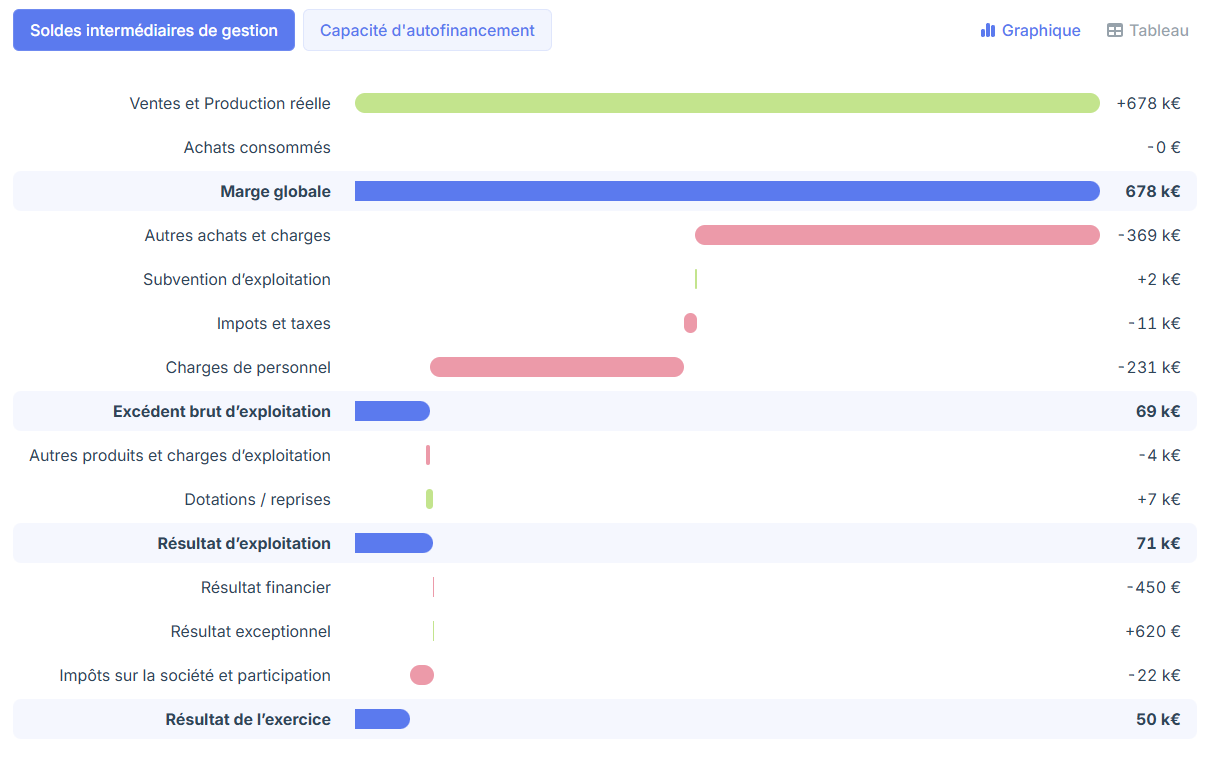
Task: Click the '-0 €' value
Action: pyautogui.click(x=1164, y=147)
